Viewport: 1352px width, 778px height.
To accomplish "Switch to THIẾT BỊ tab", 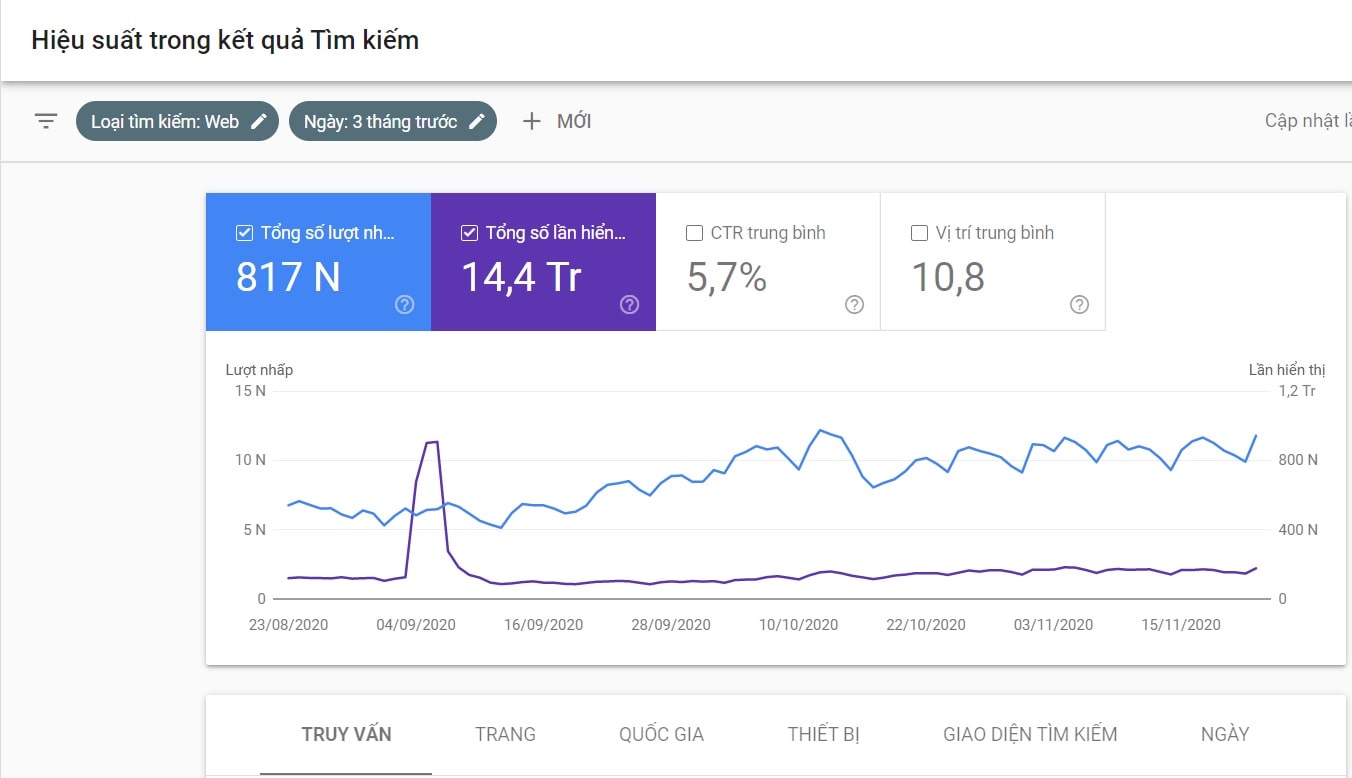I will click(824, 735).
